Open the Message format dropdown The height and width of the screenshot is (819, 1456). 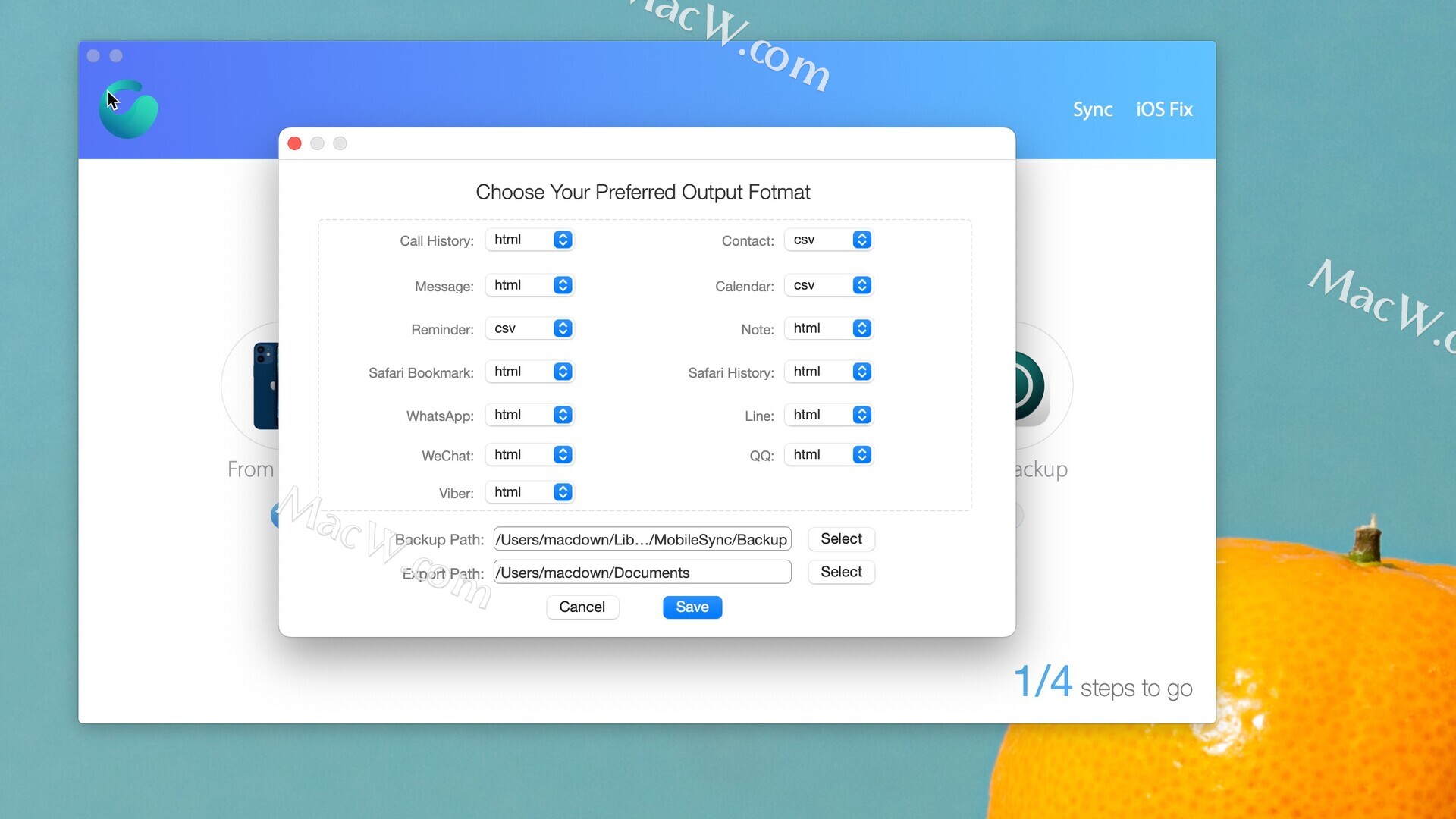click(x=529, y=285)
